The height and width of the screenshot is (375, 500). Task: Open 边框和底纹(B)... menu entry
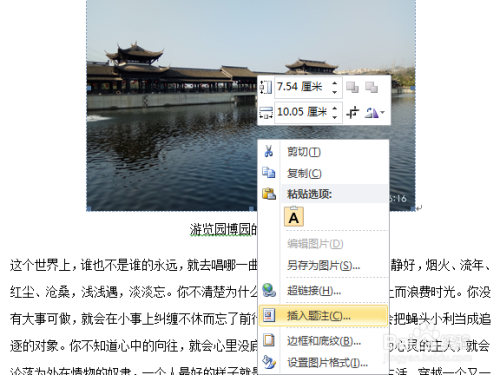pyautogui.click(x=323, y=341)
